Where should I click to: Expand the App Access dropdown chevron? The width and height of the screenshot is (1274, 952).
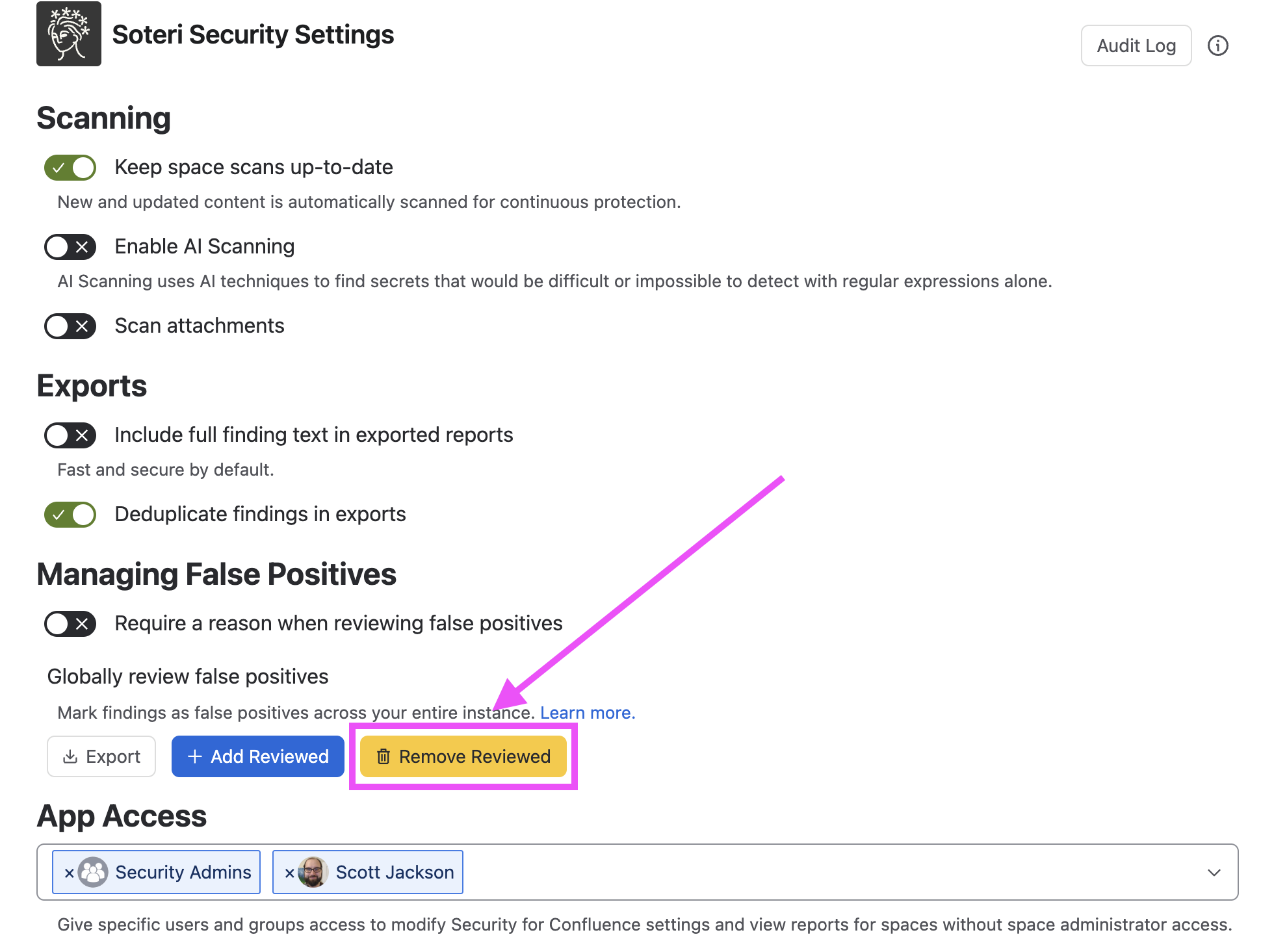point(1214,872)
